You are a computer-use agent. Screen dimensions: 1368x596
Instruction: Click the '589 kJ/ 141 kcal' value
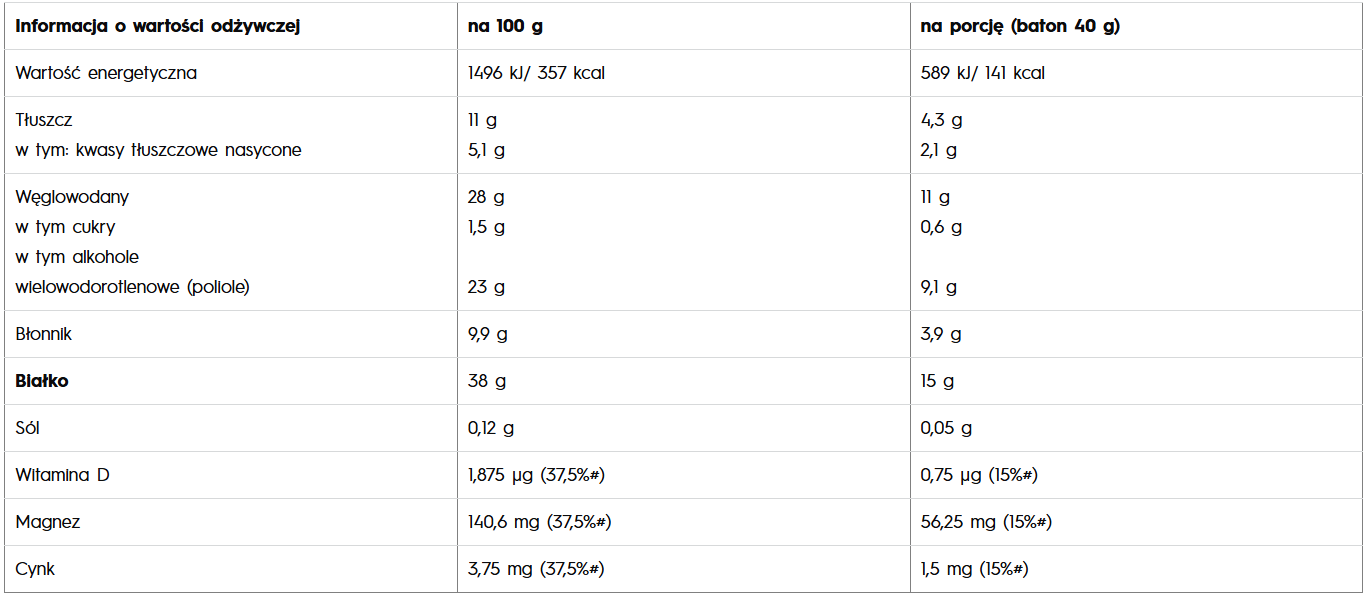[982, 73]
